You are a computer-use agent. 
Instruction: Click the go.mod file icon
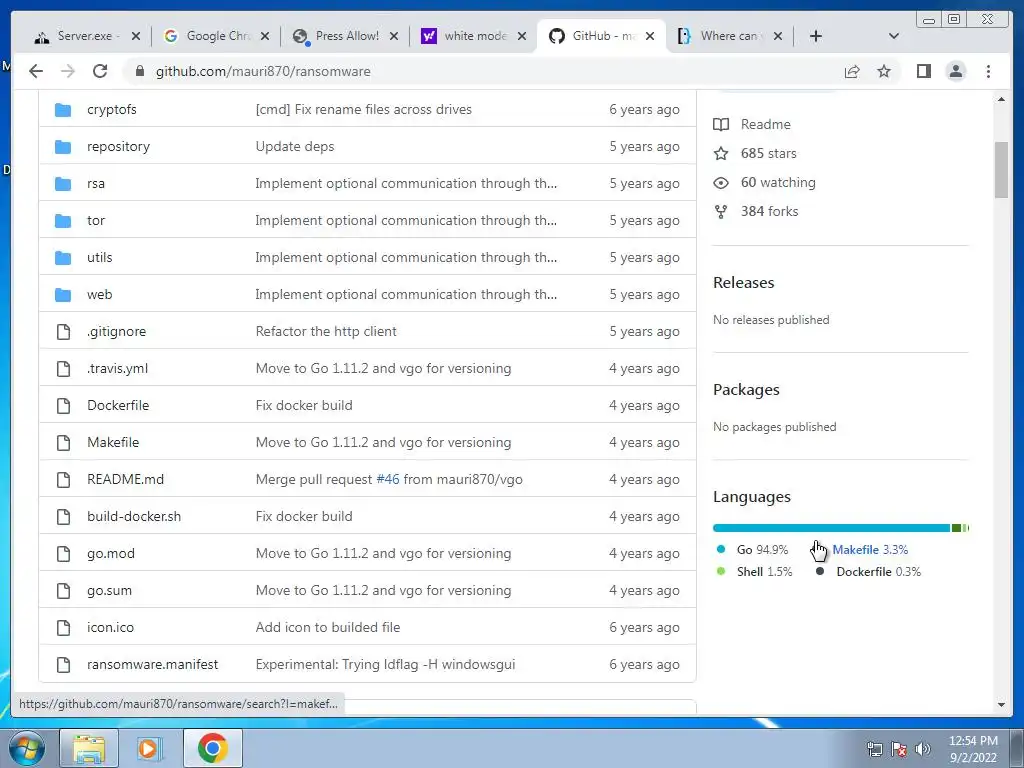pos(63,554)
